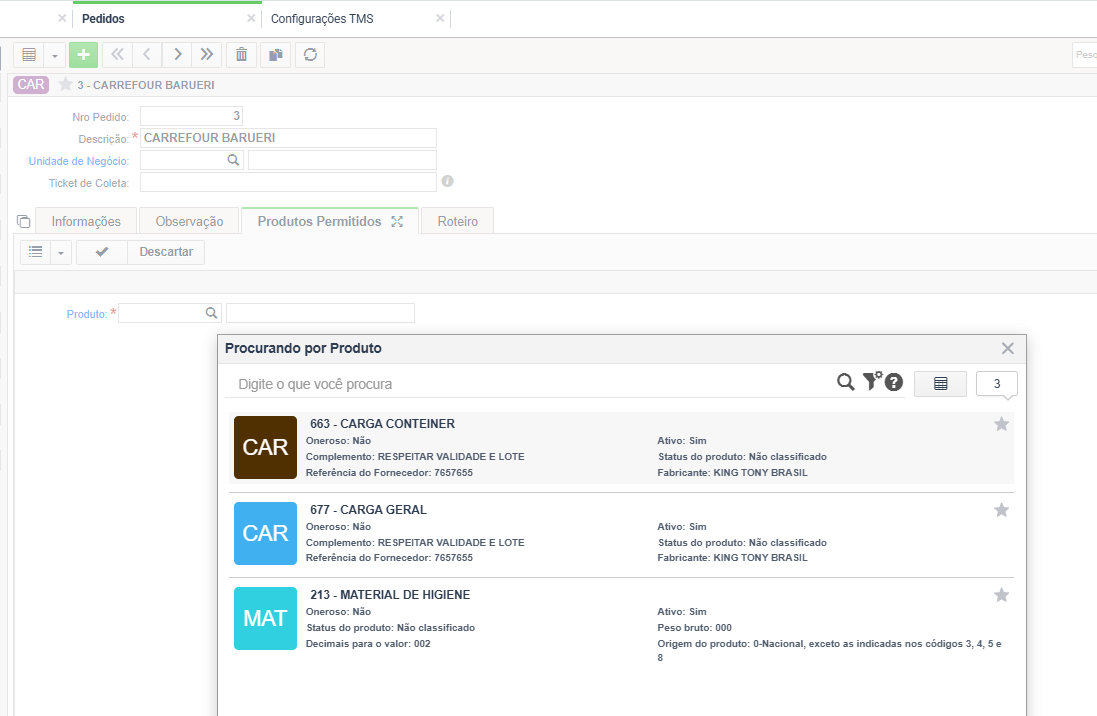The width and height of the screenshot is (1097, 716).
Task: Click brown CAR thumbnail of CARGA CONTEINER
Action: 265,447
